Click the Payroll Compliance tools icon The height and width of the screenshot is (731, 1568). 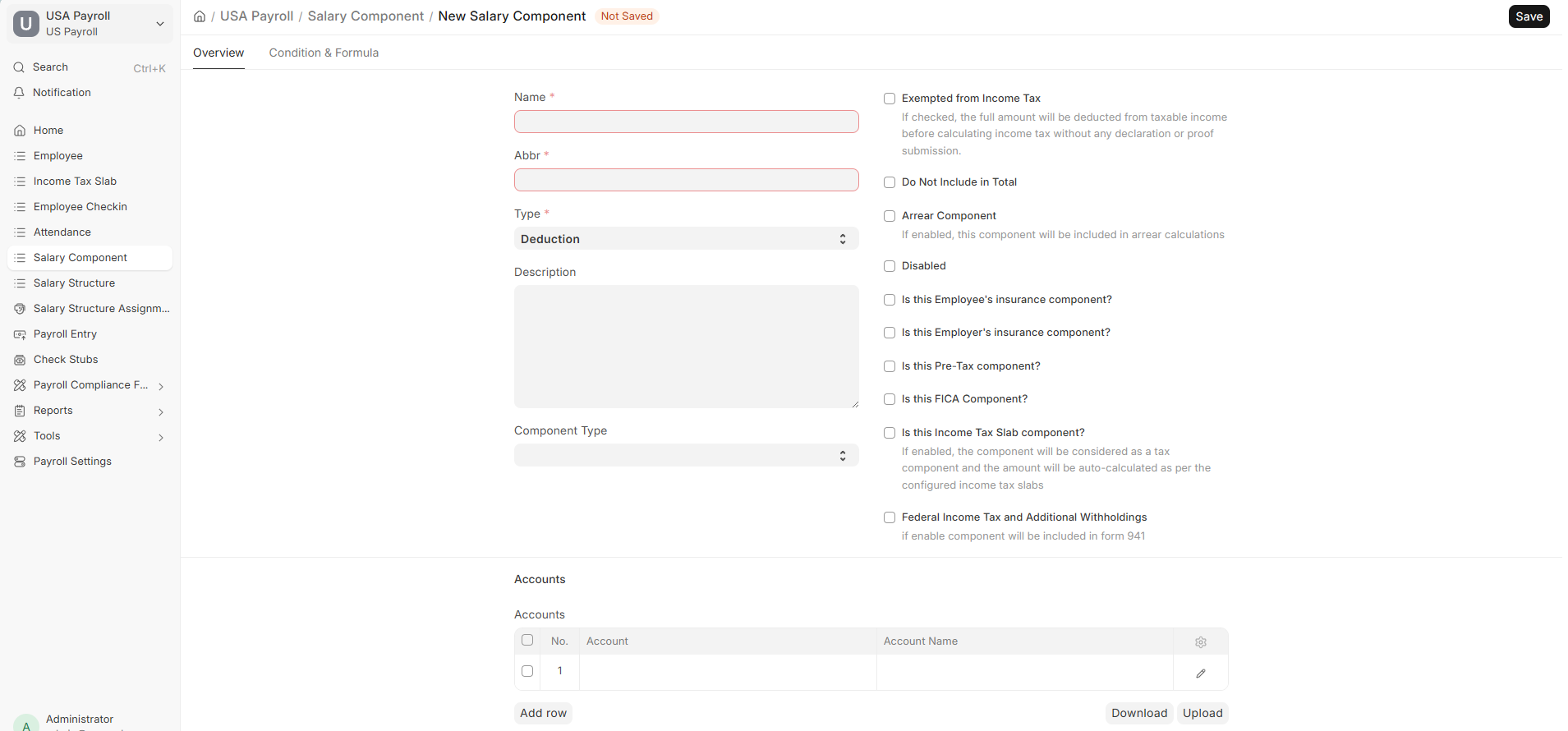[20, 385]
